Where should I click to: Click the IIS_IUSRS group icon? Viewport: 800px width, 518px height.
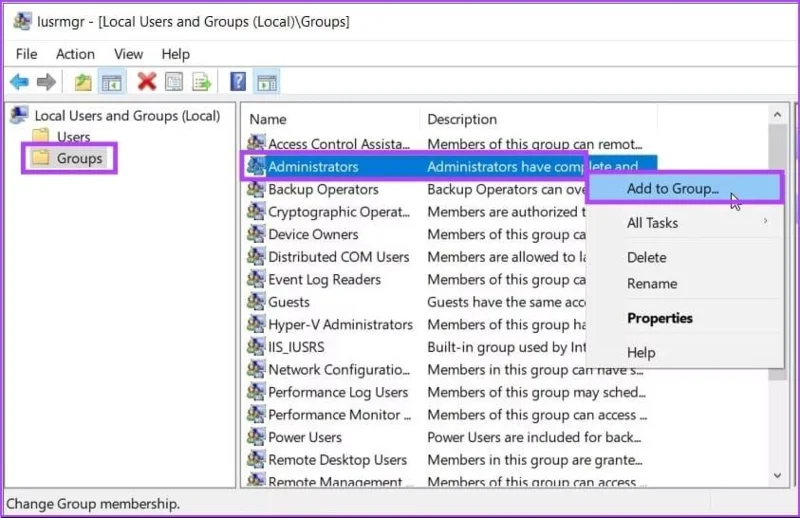point(256,347)
